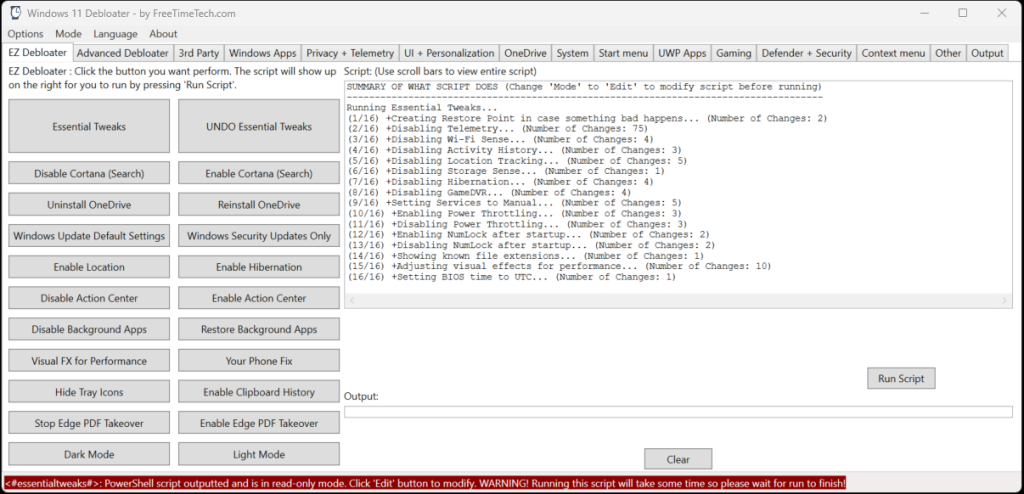Click Enable Location button
This screenshot has height=494, width=1024.
89,267
